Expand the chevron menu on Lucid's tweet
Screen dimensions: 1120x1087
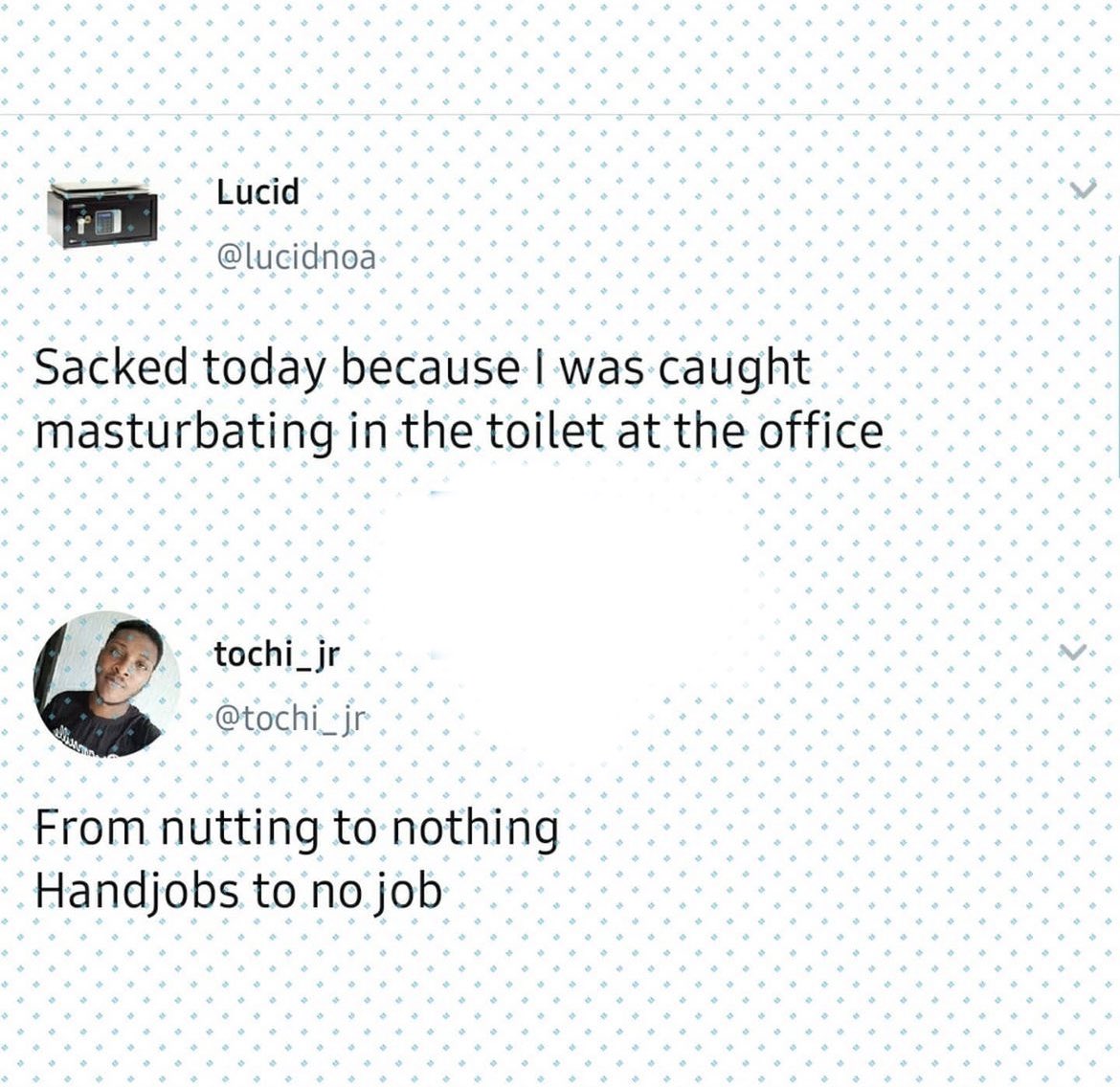(x=1082, y=190)
